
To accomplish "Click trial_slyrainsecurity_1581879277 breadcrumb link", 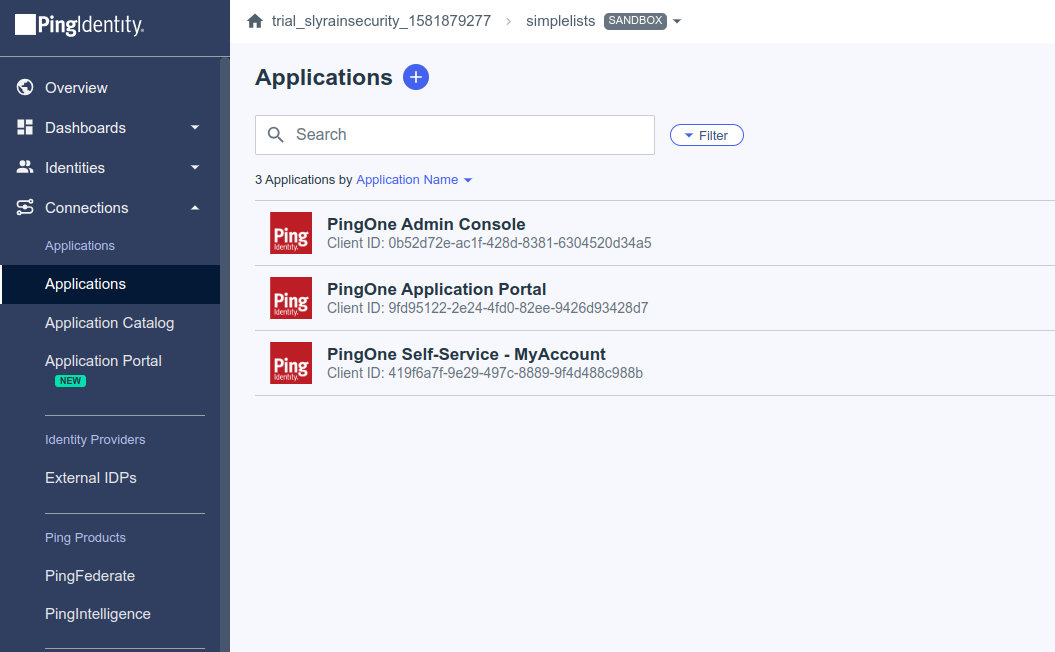I will [381, 21].
